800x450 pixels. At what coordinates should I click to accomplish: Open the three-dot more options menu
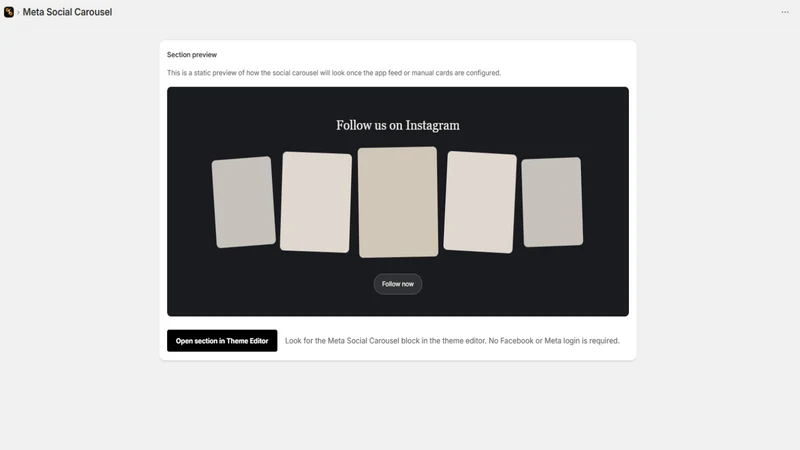coord(785,12)
